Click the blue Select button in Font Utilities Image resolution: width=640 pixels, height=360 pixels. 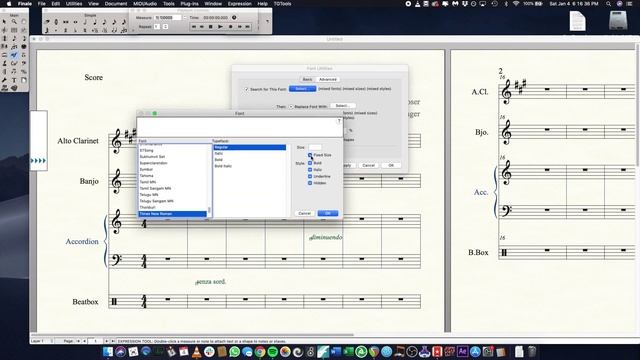coord(302,89)
